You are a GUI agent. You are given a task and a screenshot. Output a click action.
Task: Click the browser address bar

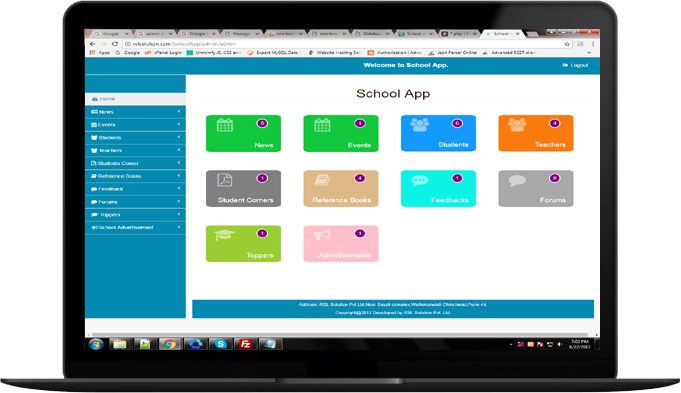[343, 44]
